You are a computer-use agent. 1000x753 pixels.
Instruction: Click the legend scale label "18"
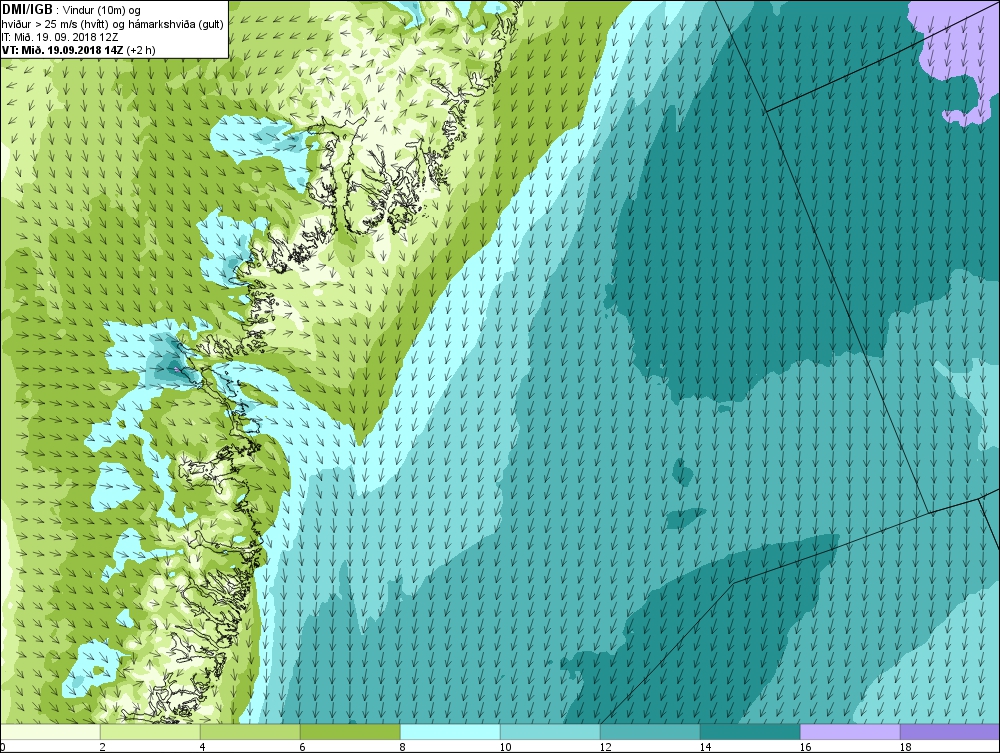coord(906,747)
